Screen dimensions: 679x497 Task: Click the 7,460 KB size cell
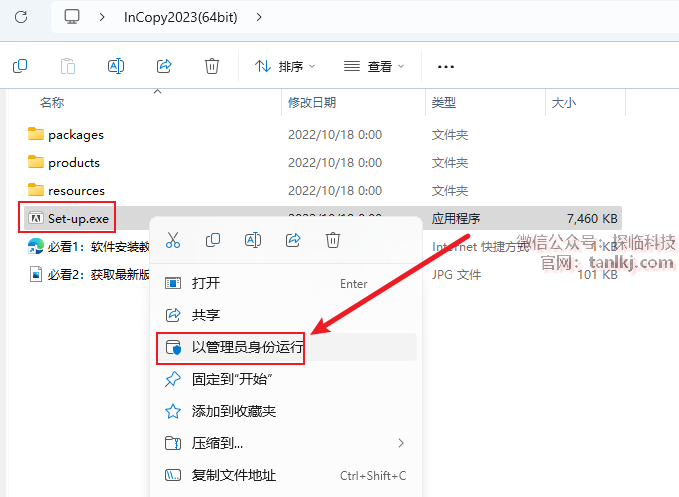click(x=592, y=219)
